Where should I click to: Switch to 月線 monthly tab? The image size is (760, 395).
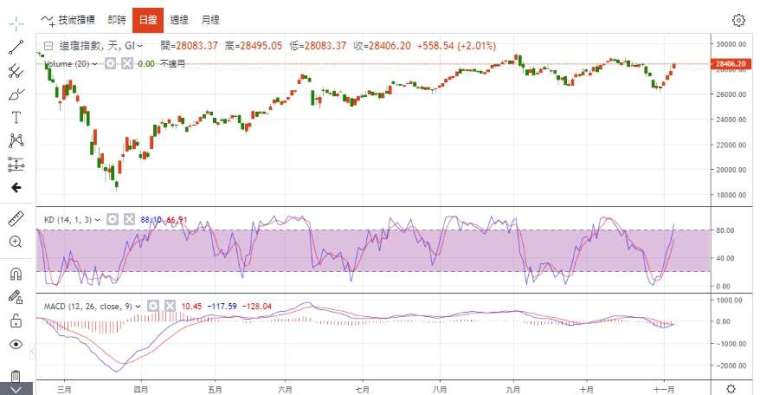point(210,20)
